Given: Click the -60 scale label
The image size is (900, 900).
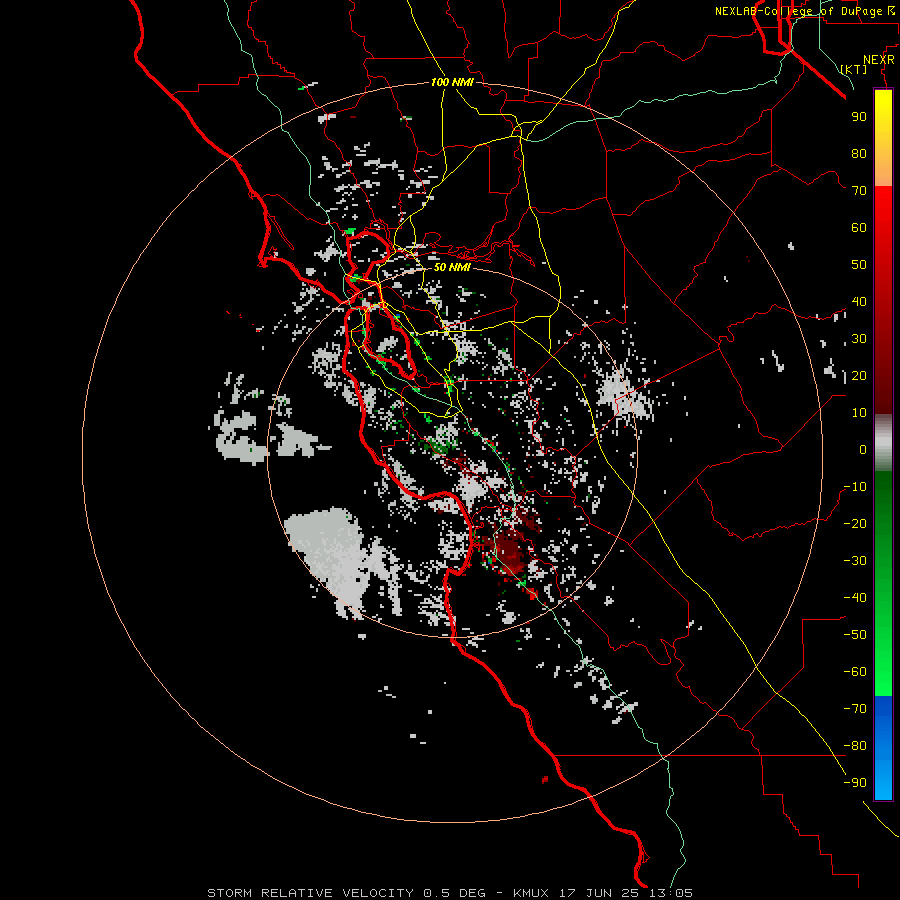Looking at the screenshot, I should tap(855, 672).
